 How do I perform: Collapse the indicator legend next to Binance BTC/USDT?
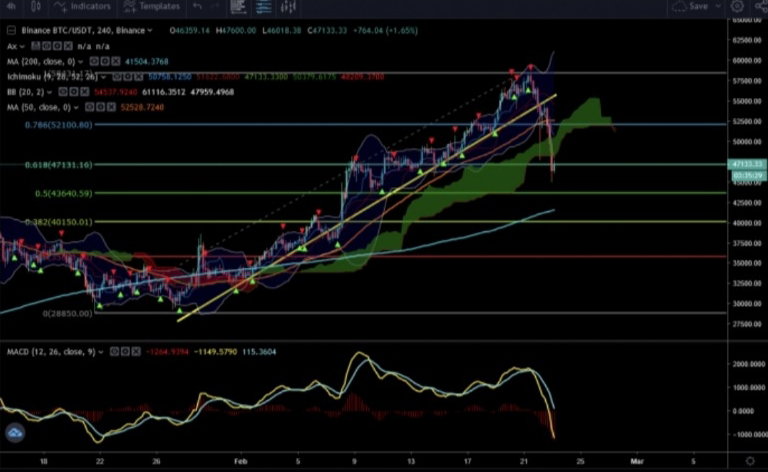tap(11, 30)
